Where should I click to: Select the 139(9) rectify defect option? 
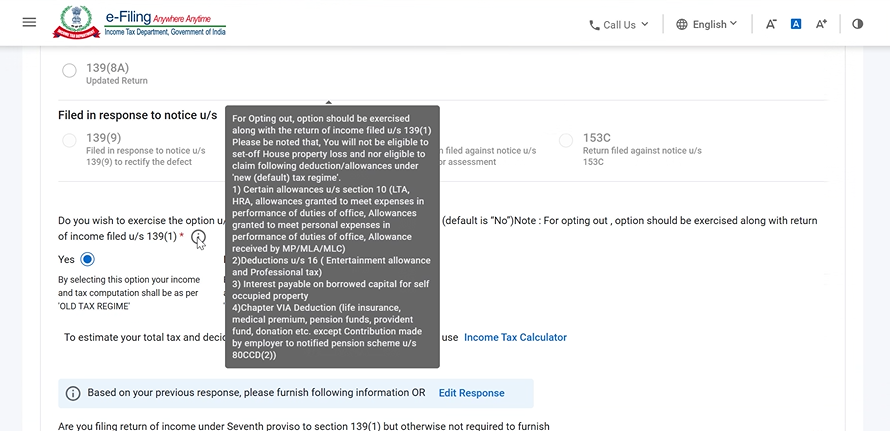[69, 140]
